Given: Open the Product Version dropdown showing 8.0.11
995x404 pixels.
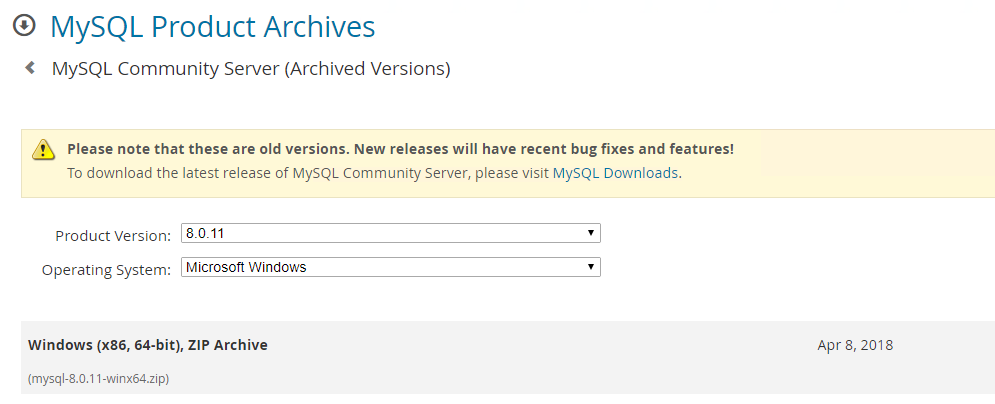Looking at the screenshot, I should [390, 234].
